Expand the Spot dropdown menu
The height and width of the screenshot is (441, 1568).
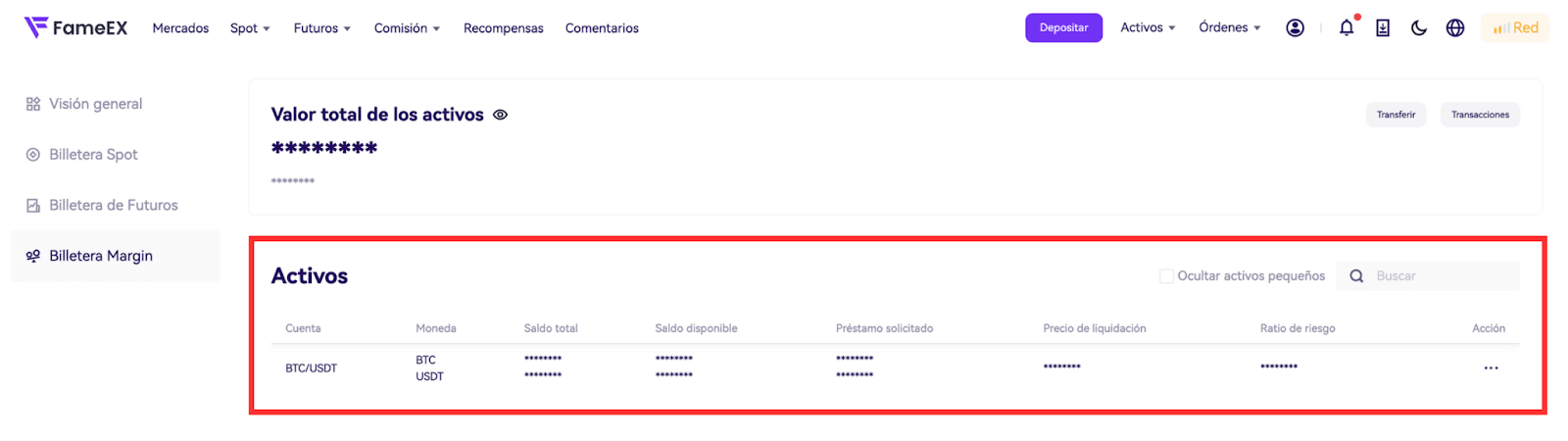click(x=250, y=28)
